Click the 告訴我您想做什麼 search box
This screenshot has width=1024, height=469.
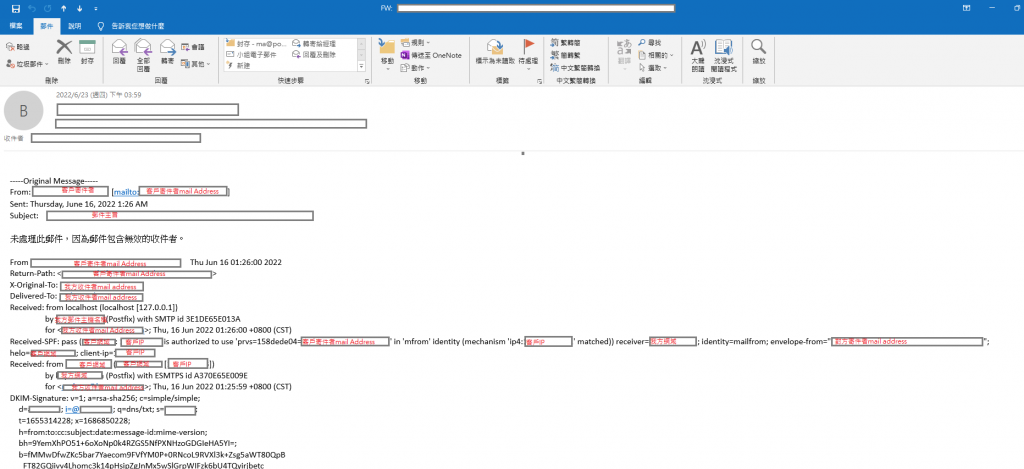[131, 26]
